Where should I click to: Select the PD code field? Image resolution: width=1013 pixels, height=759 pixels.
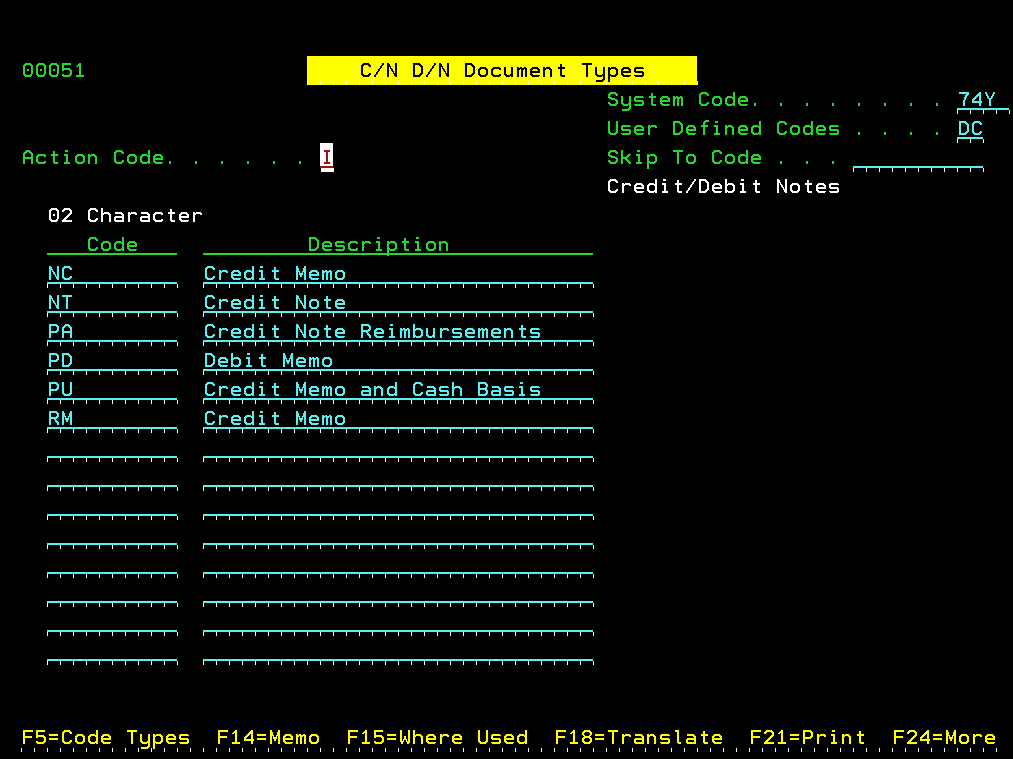click(112, 361)
